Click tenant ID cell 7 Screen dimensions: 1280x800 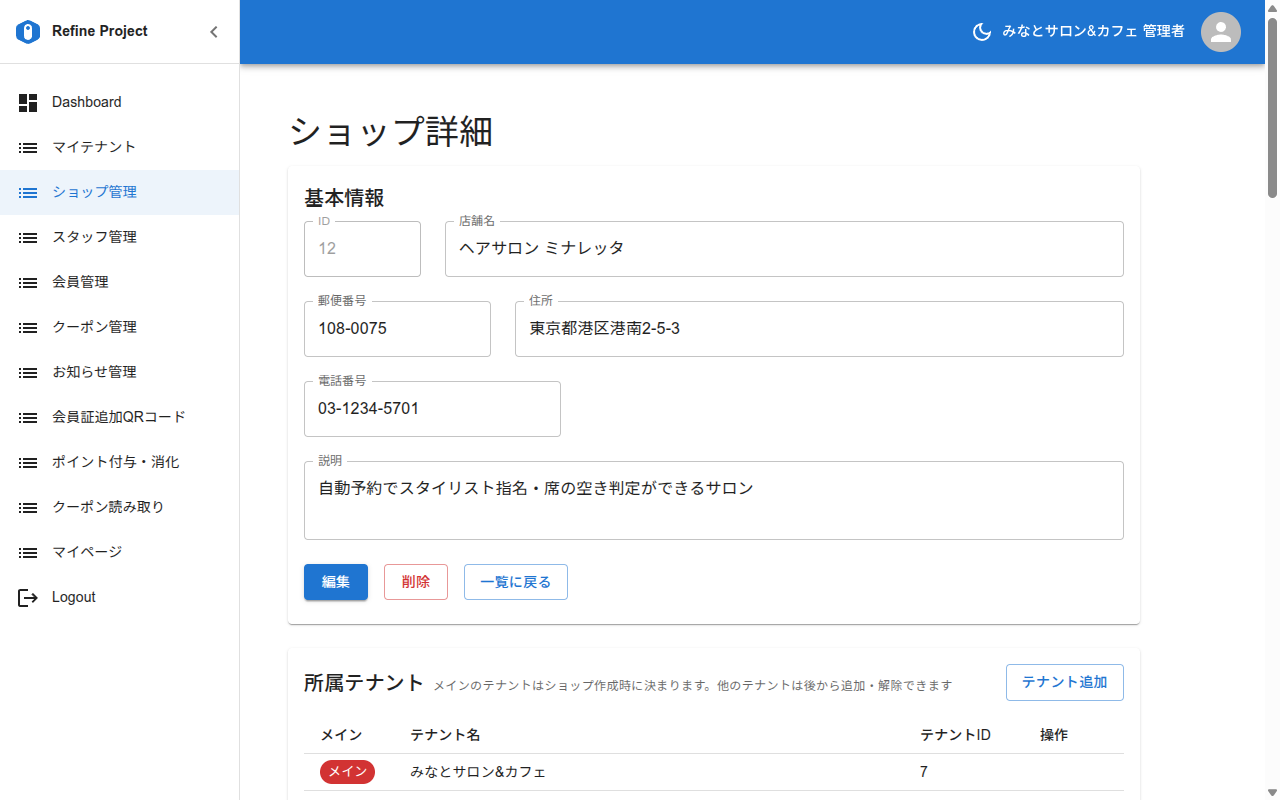(x=924, y=772)
